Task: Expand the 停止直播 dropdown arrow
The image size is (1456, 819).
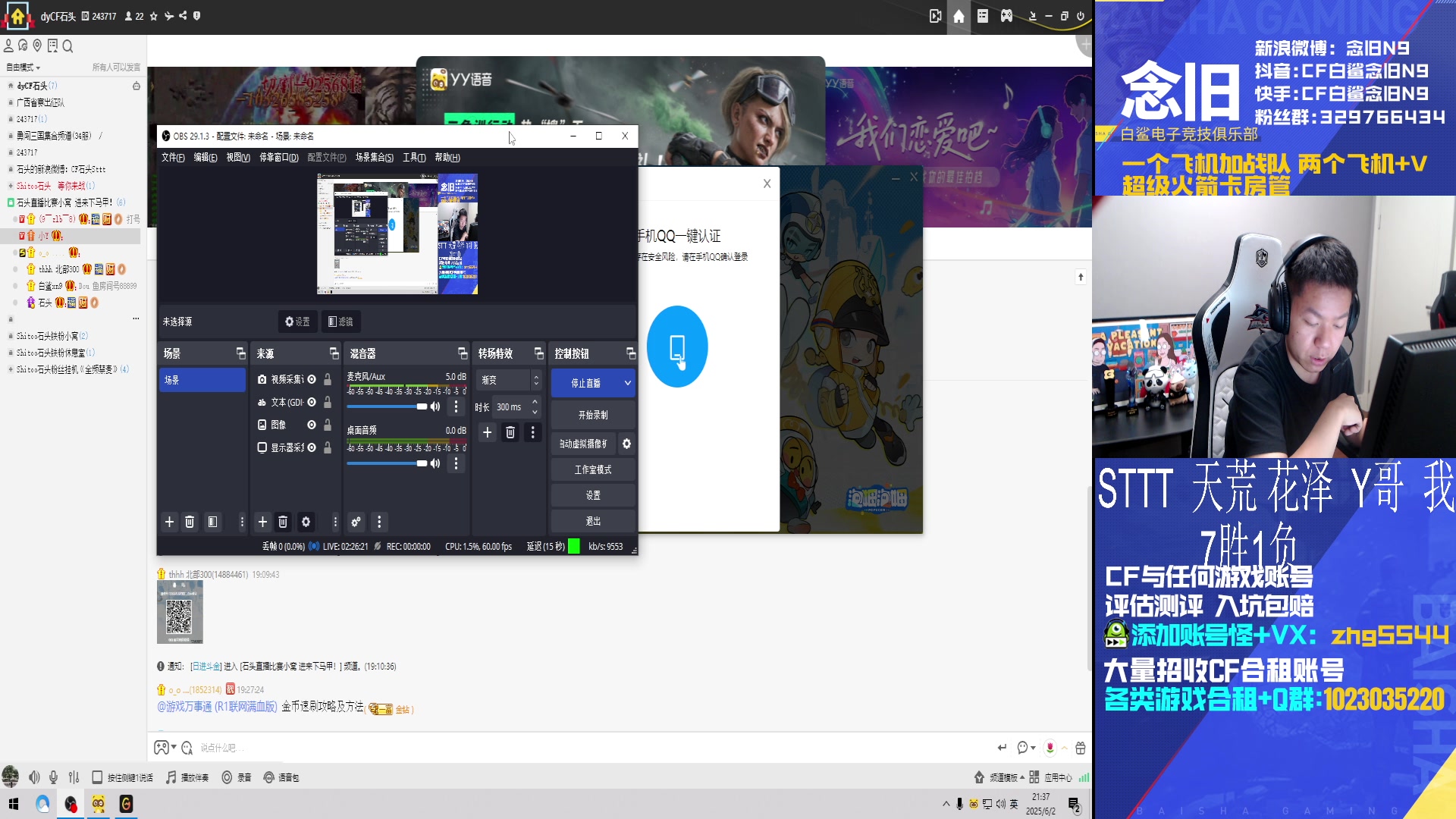Action: [x=627, y=383]
